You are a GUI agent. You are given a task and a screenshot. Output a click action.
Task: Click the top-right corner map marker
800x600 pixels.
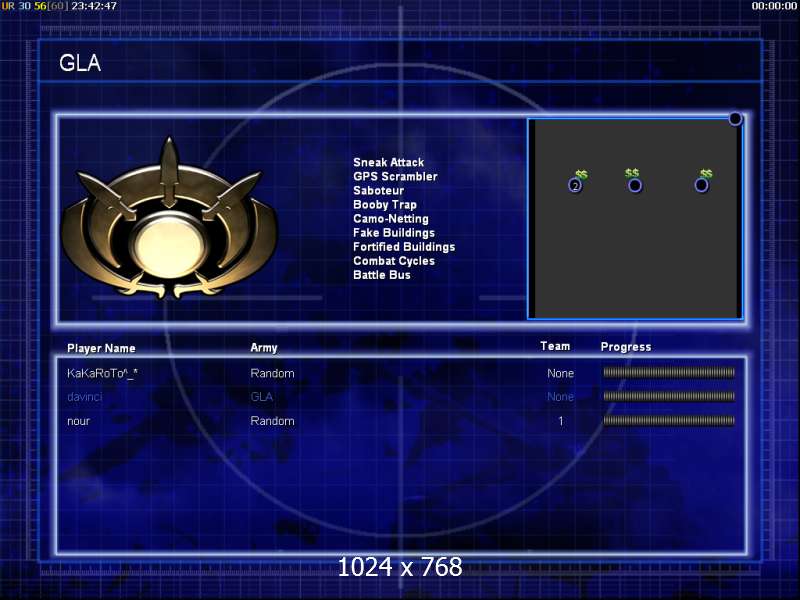click(x=735, y=119)
